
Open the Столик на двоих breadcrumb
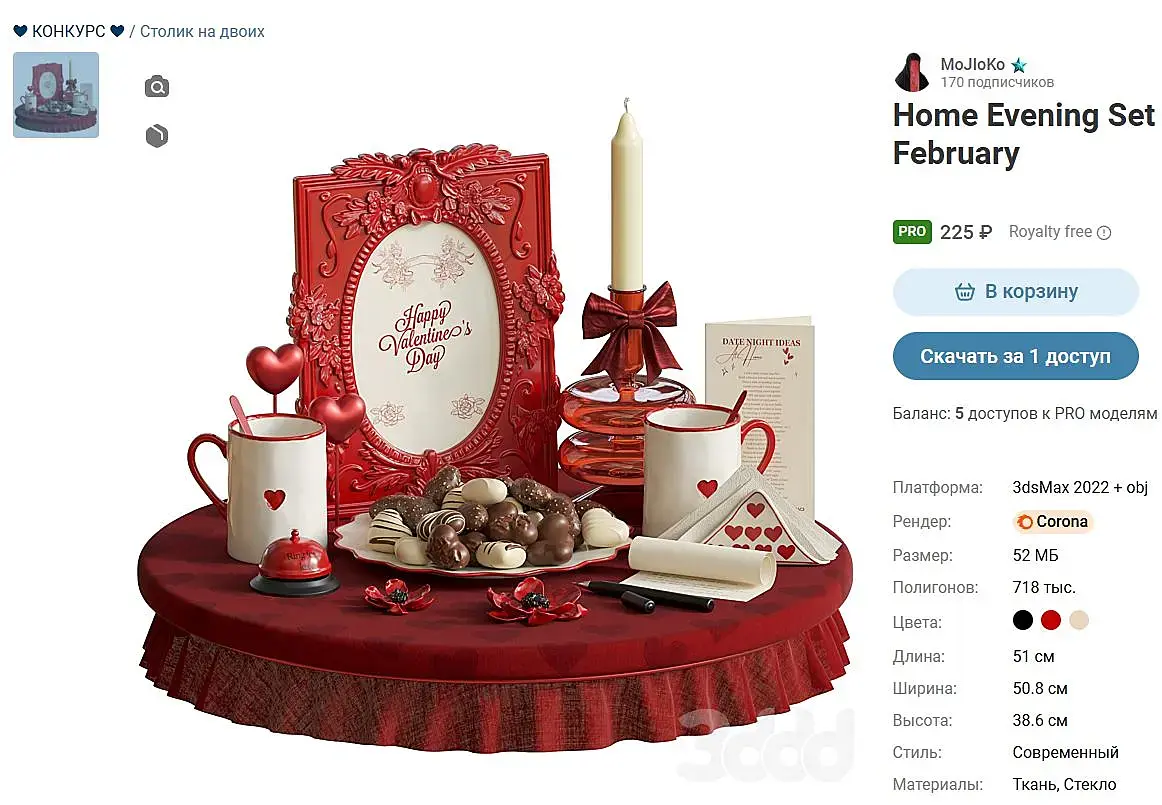[202, 31]
